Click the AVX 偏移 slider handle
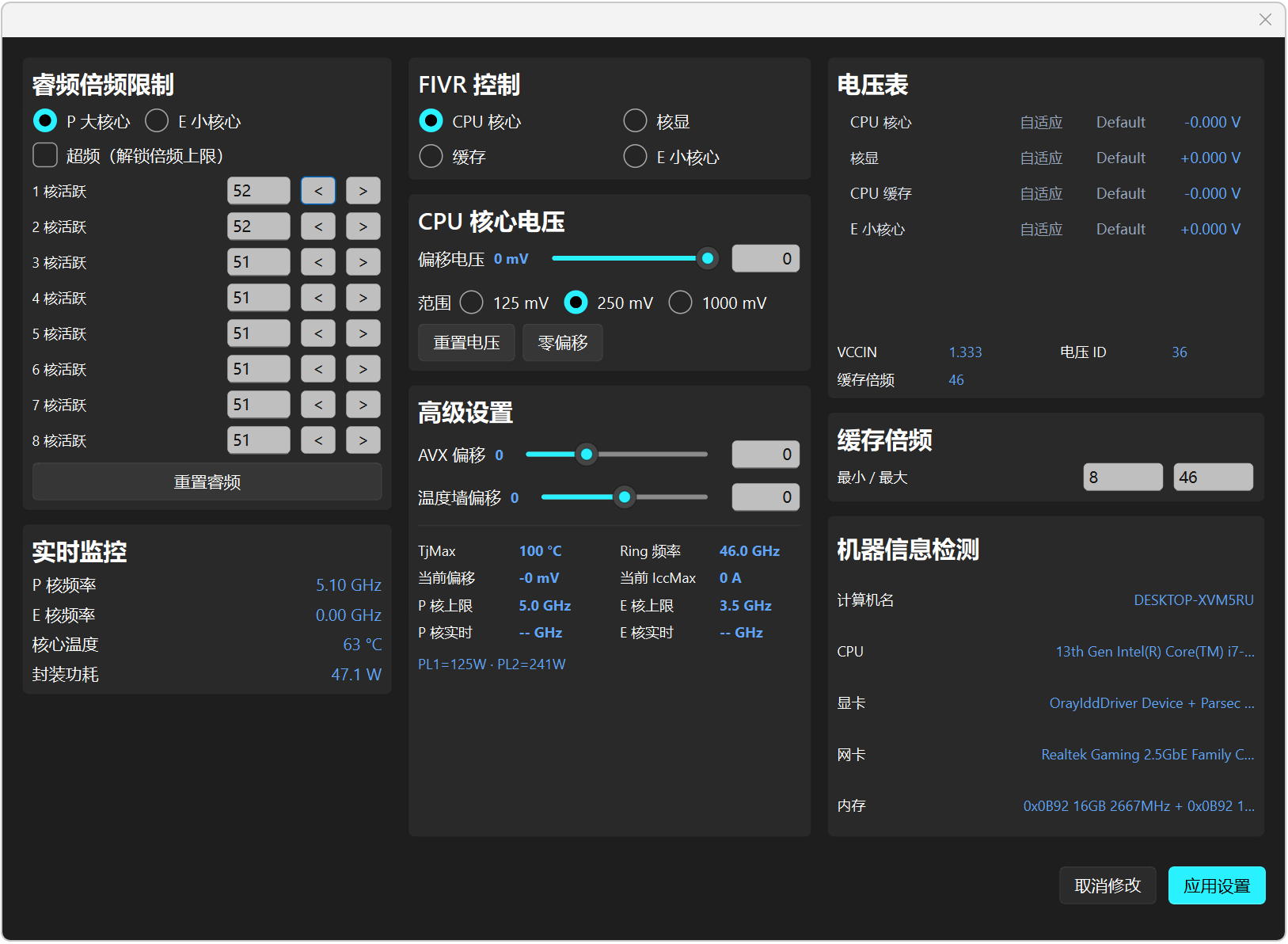 pyautogui.click(x=586, y=455)
